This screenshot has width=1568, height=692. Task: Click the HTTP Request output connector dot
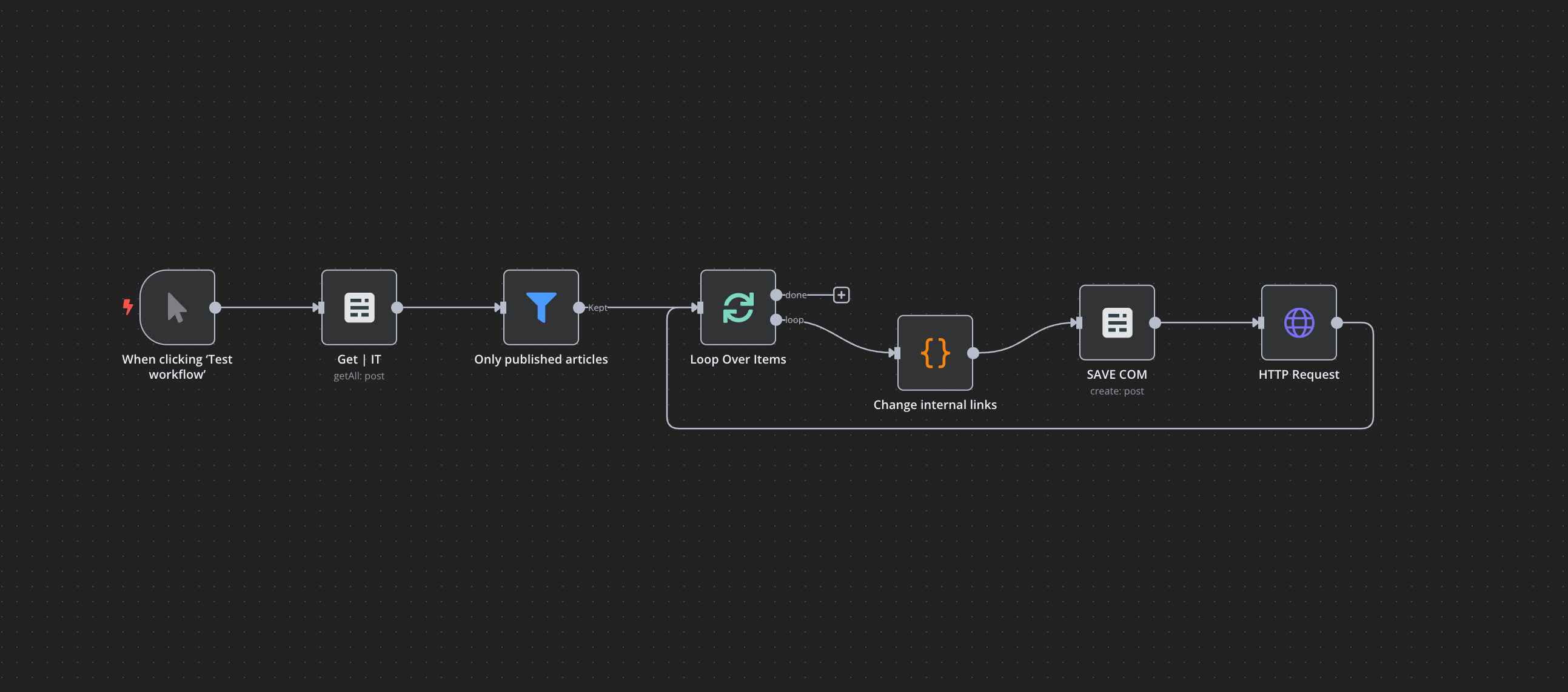pos(1337,323)
